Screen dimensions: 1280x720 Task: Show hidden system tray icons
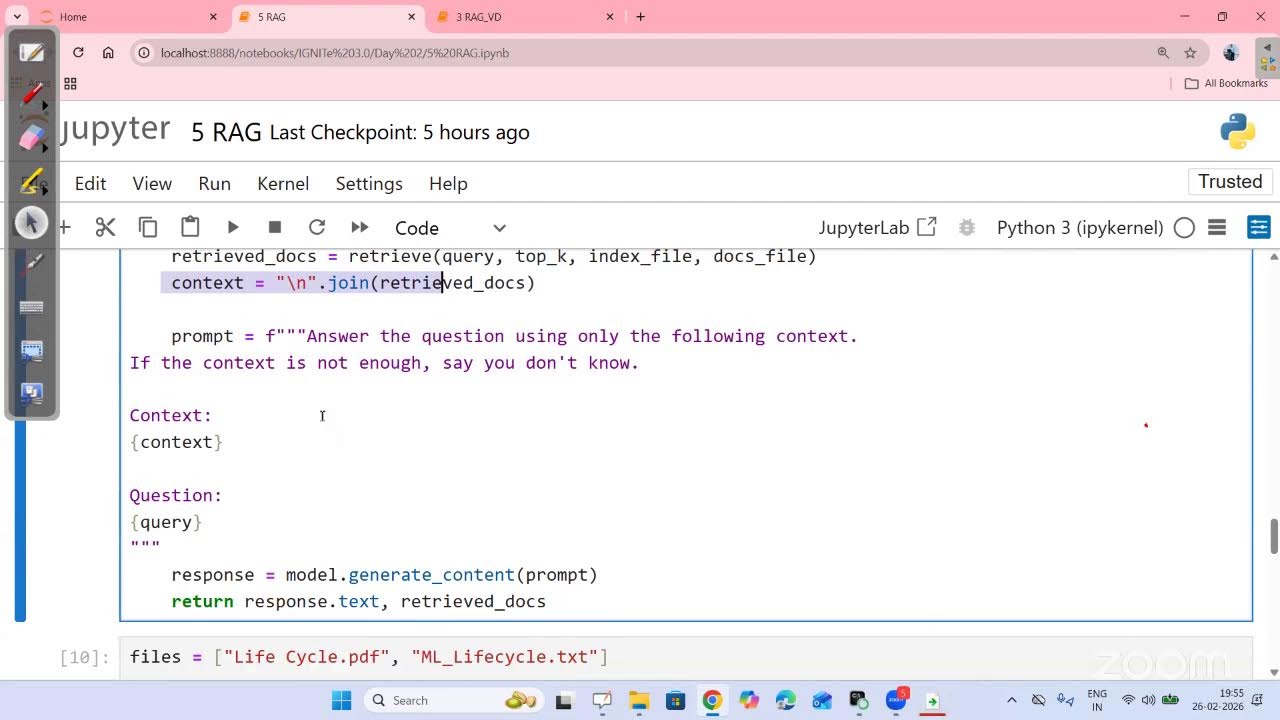pyautogui.click(x=1012, y=700)
